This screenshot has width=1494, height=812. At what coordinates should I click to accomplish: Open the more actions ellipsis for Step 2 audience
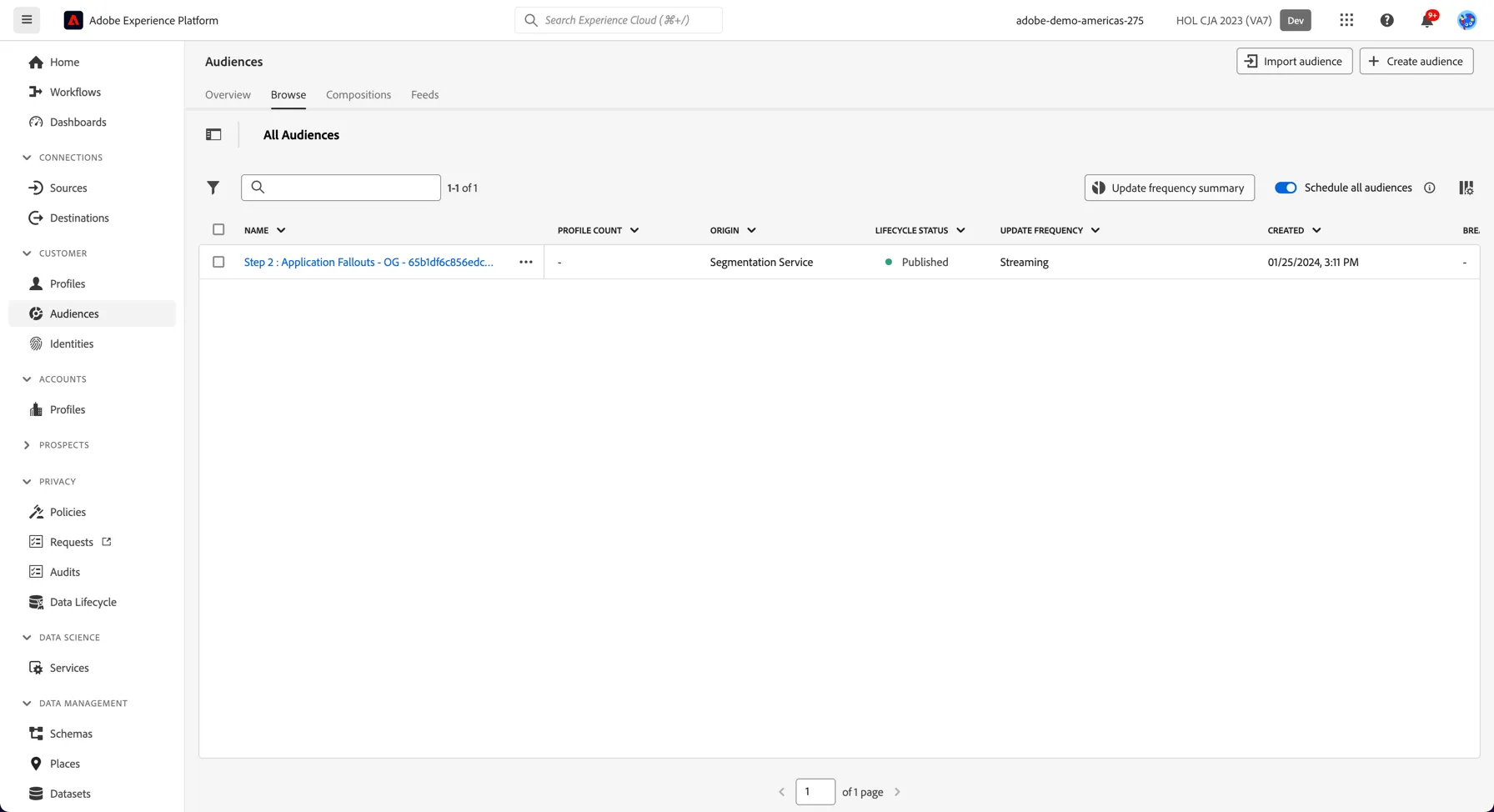tap(526, 262)
